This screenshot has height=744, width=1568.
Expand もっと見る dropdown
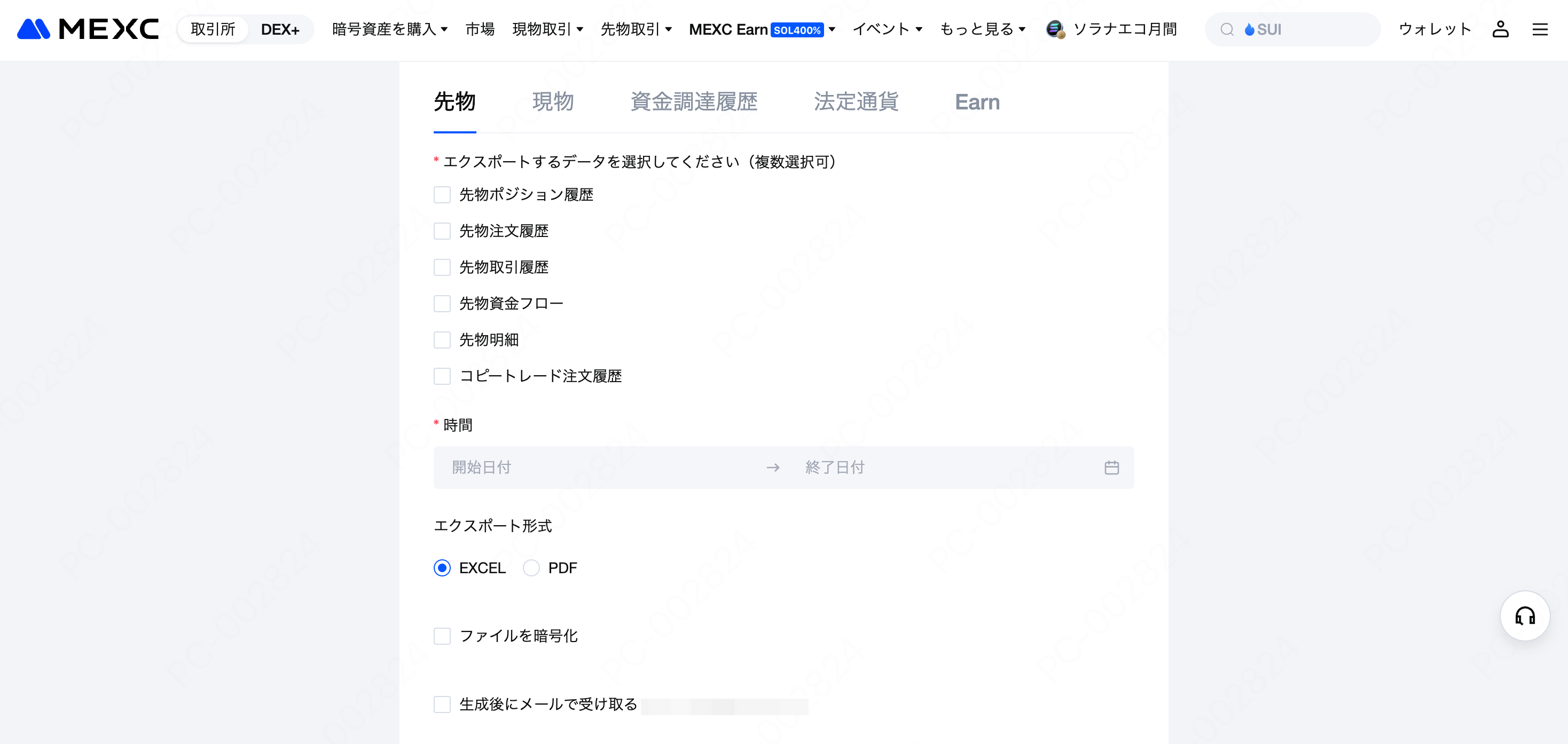click(982, 29)
